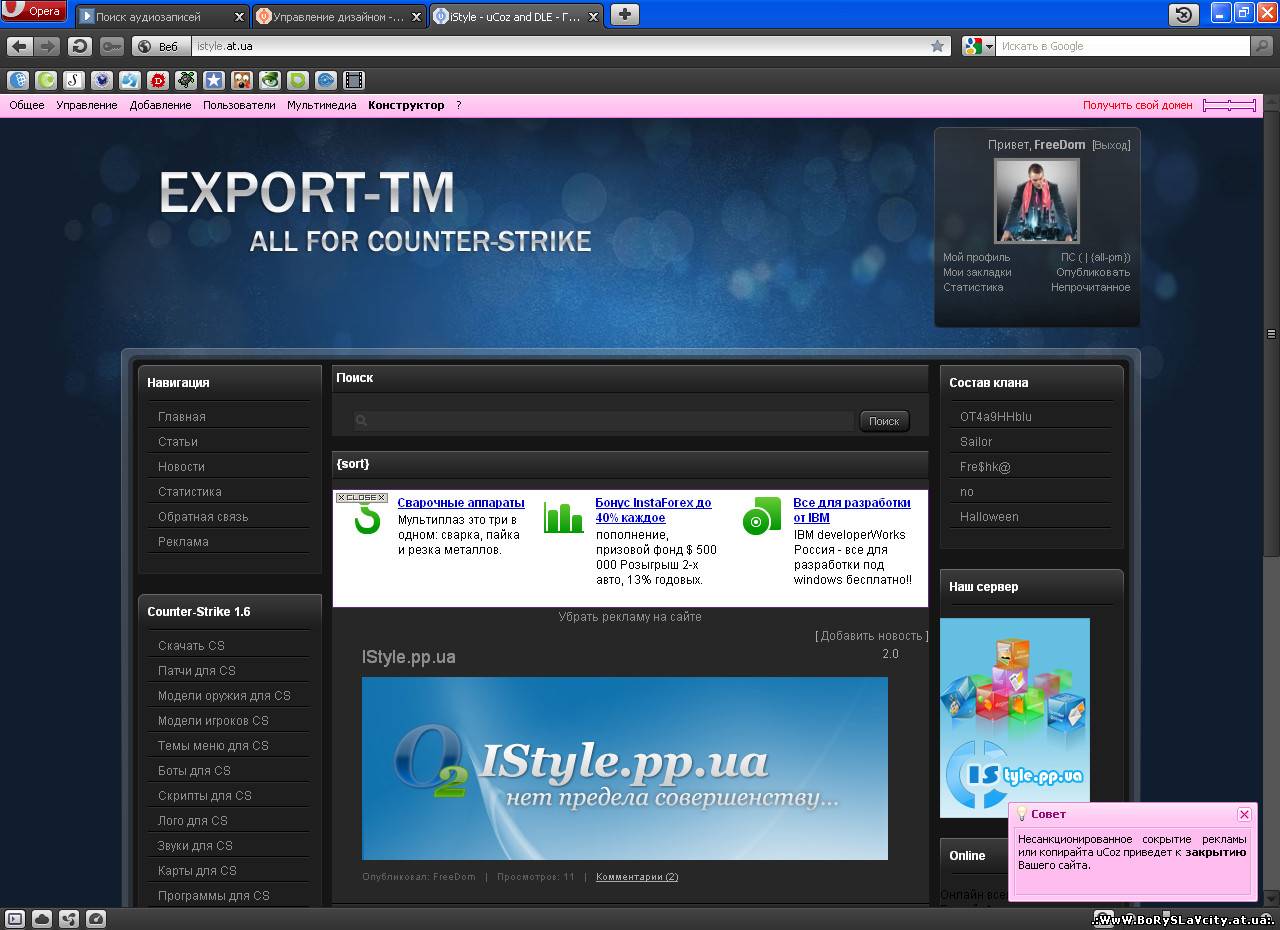Click the browser forward arrow

[47, 46]
